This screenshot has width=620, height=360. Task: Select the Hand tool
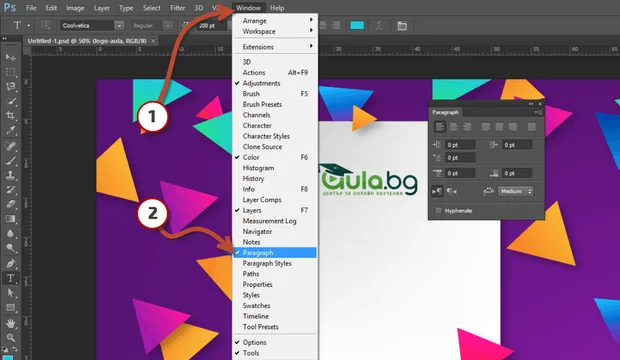pyautogui.click(x=11, y=323)
